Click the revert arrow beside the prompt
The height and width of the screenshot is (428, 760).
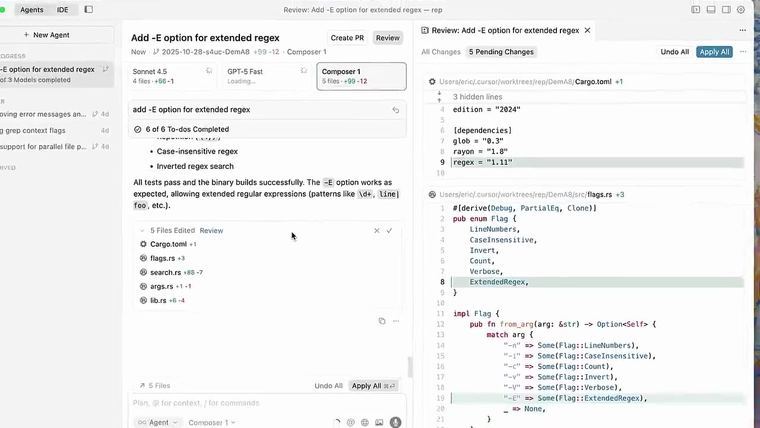pos(396,110)
